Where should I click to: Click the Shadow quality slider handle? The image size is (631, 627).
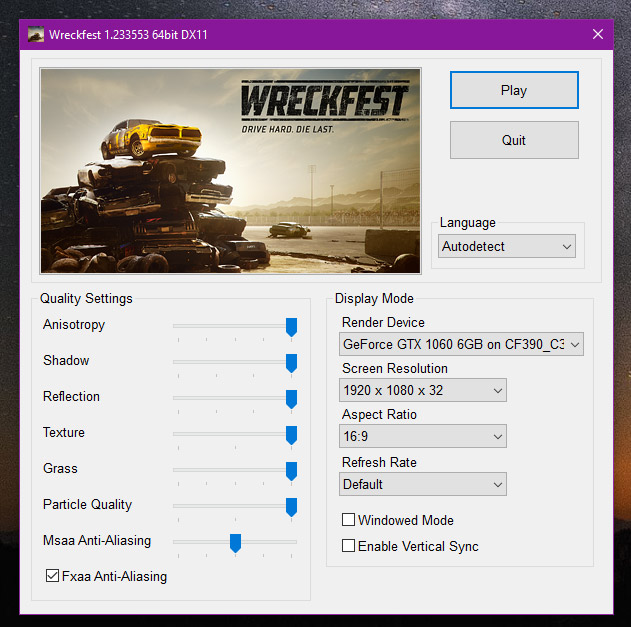pyautogui.click(x=291, y=363)
